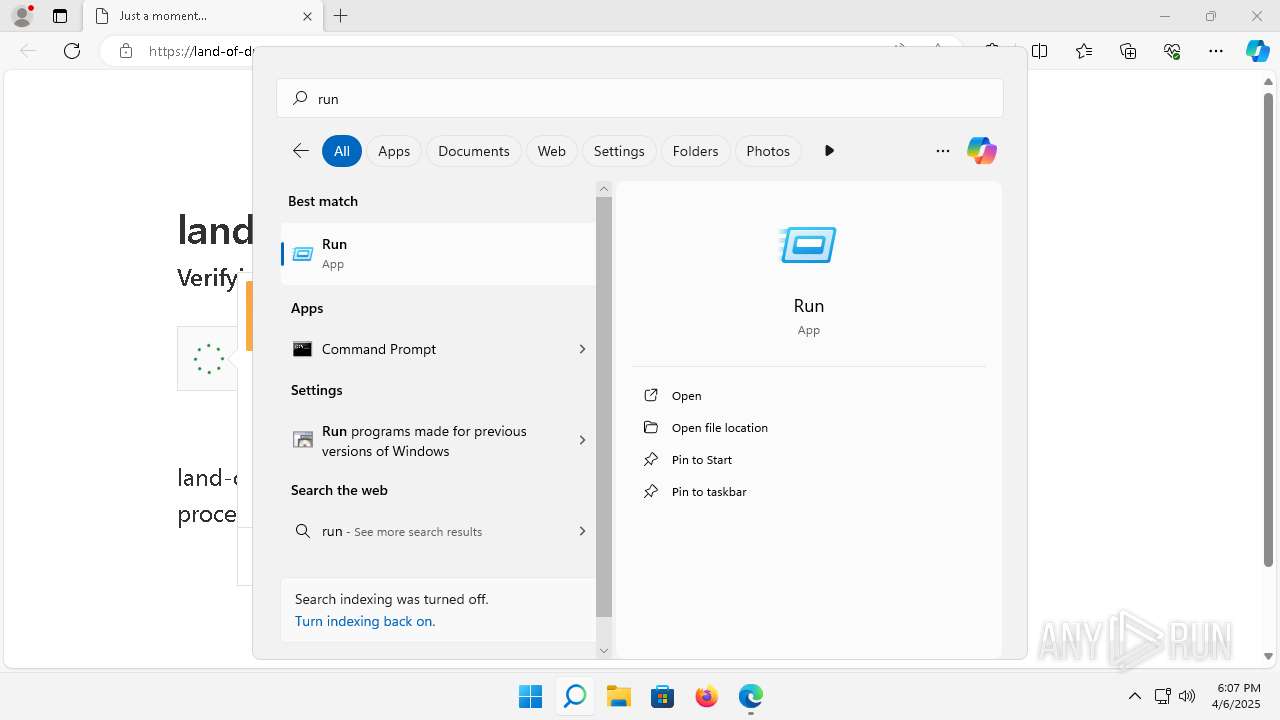Image resolution: width=1280 pixels, height=720 pixels.
Task: Open the network icon in system tray
Action: point(1162,696)
